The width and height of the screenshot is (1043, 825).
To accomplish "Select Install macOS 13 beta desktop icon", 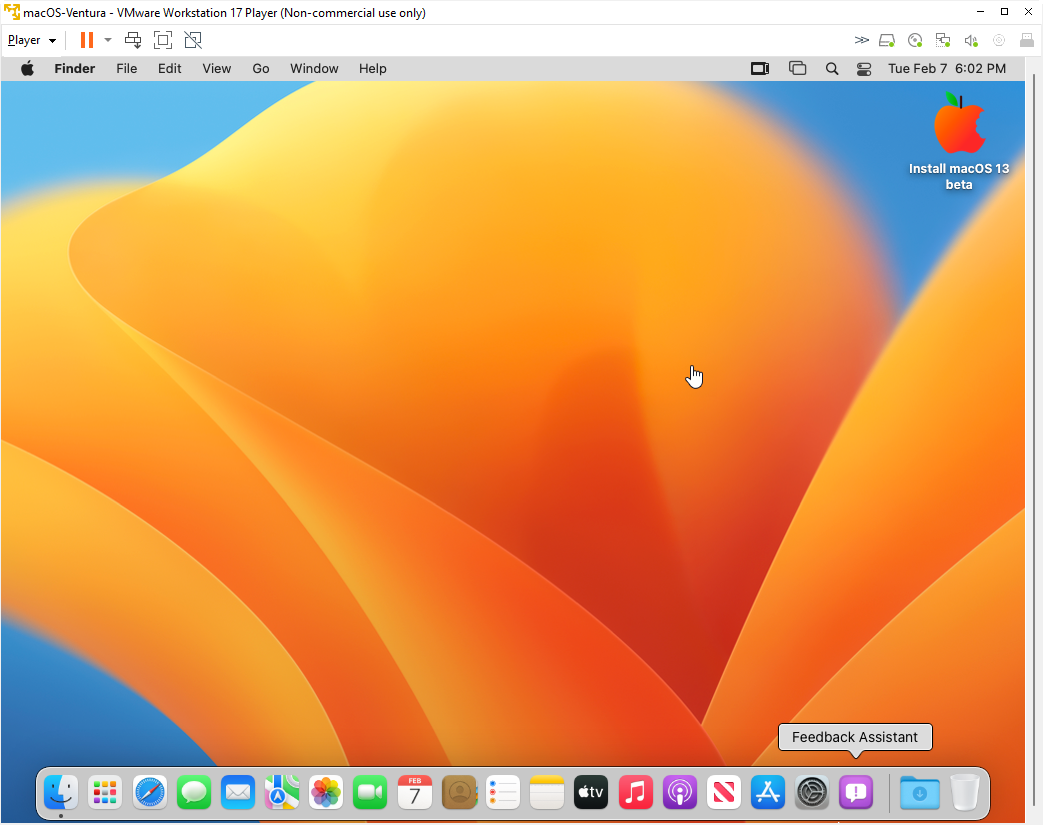I will [x=959, y=125].
